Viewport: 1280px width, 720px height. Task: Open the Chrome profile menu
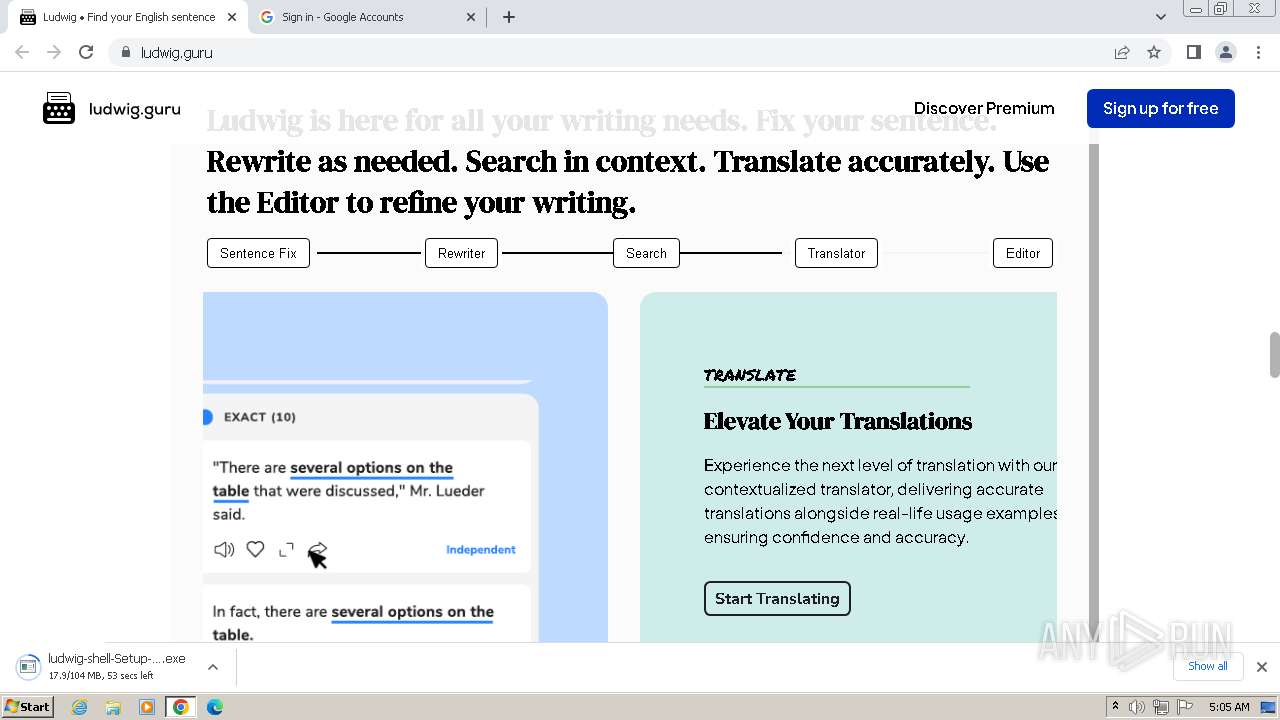[1226, 52]
